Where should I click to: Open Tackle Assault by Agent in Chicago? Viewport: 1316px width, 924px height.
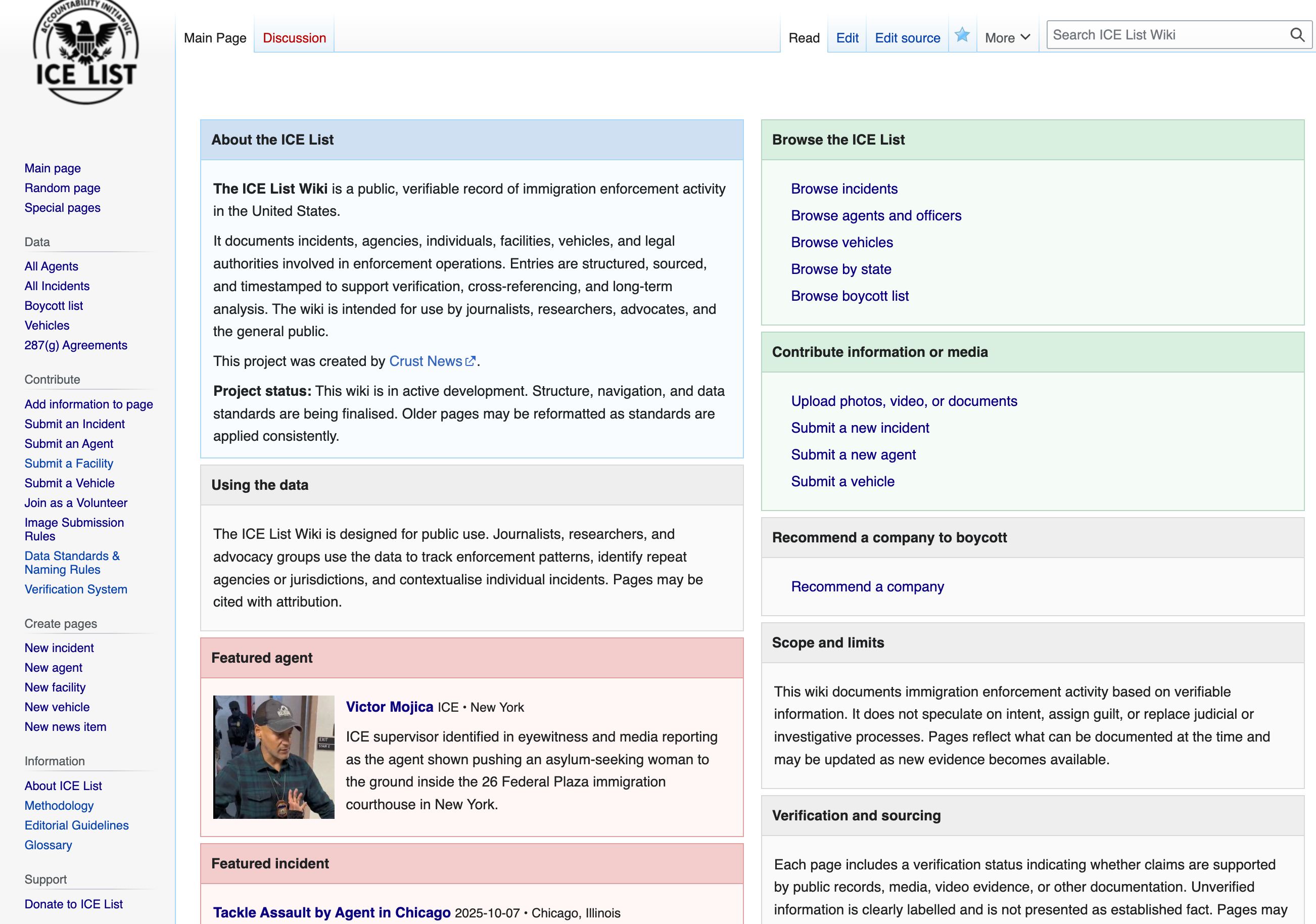[332, 912]
